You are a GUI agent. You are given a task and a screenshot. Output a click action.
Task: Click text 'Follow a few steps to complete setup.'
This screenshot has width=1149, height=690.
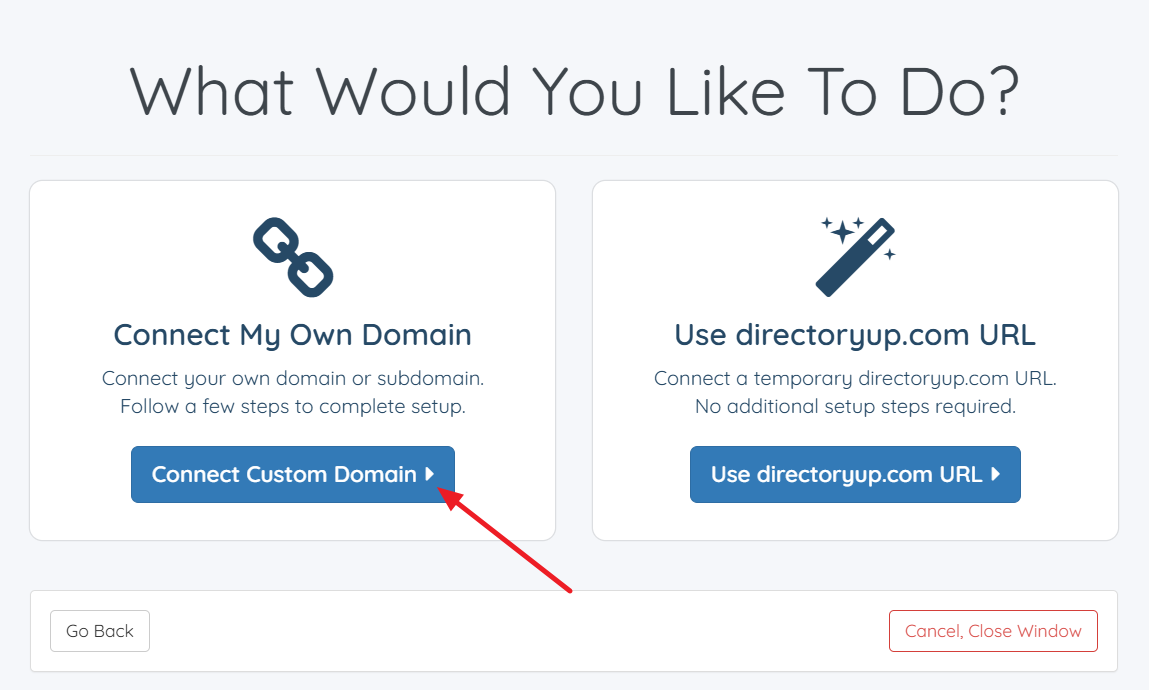[292, 406]
